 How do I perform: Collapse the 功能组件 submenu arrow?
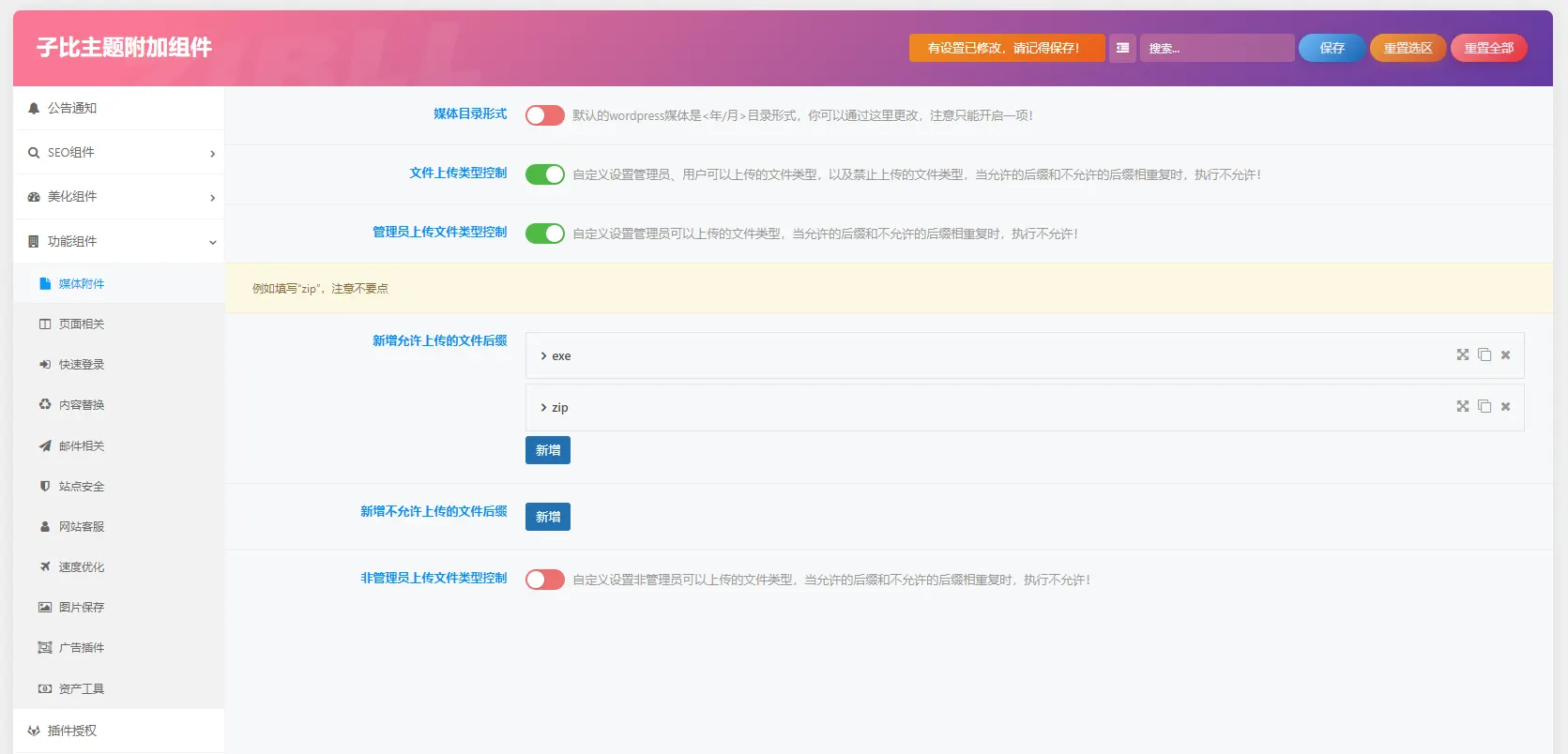[x=213, y=243]
